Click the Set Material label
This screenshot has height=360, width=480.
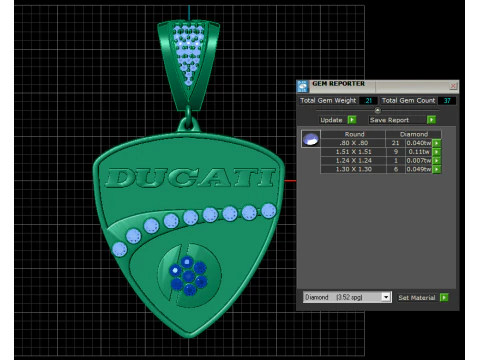[417, 298]
